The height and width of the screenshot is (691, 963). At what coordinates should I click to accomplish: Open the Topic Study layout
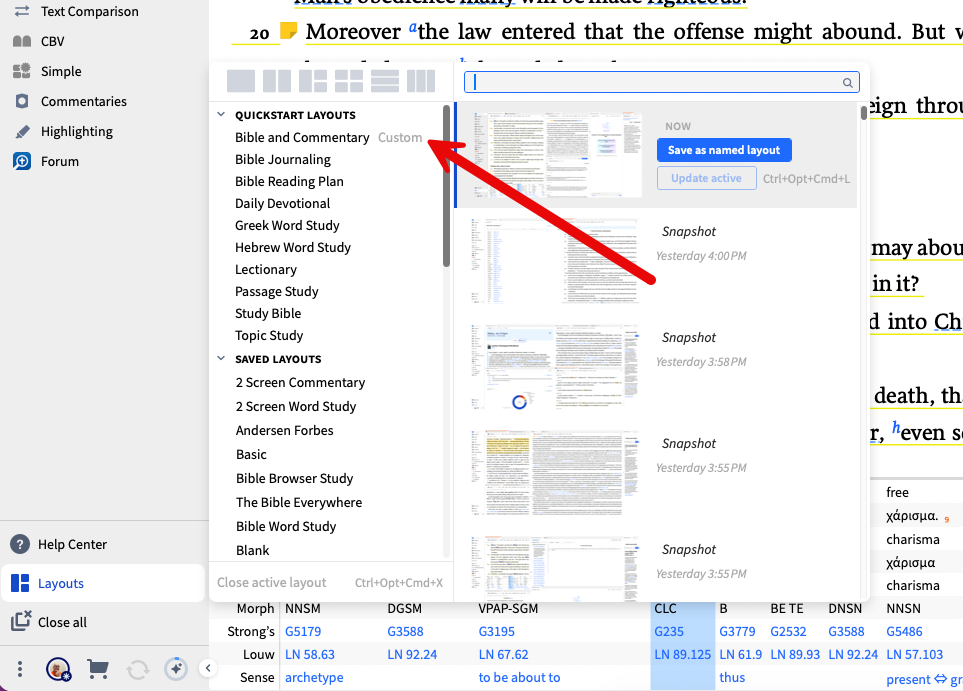click(269, 335)
